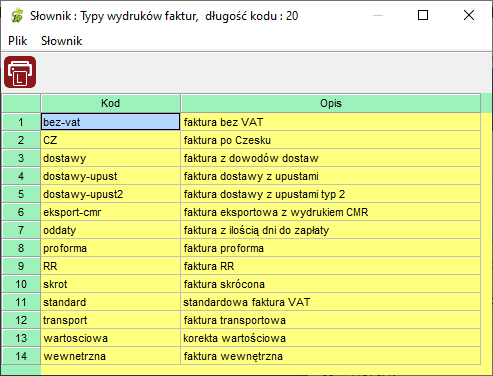Click the Opis column header

pyautogui.click(x=331, y=103)
